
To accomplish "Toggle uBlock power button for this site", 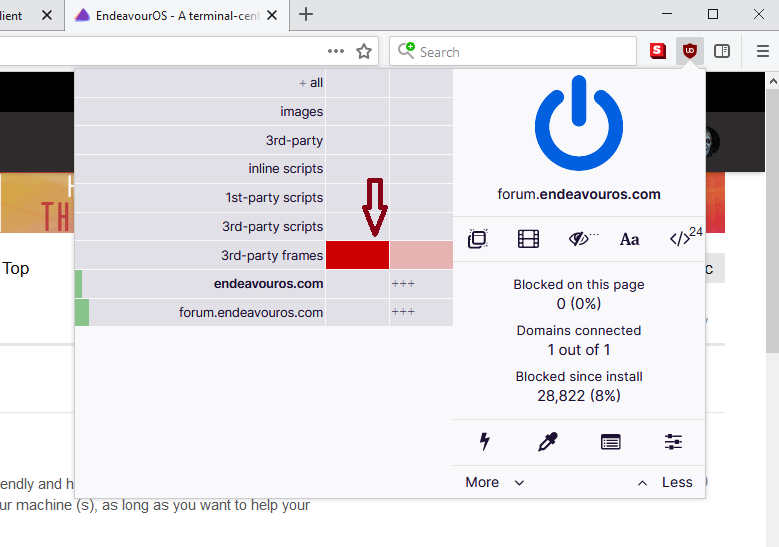I will [579, 127].
